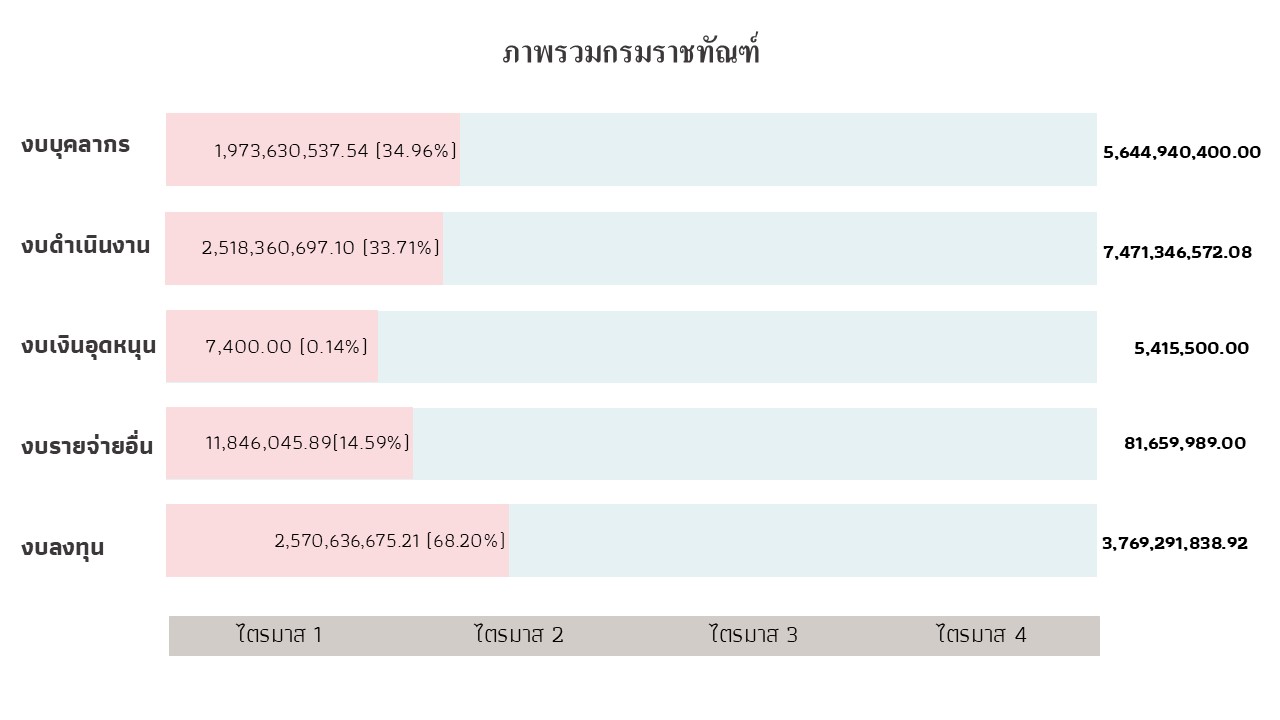The height and width of the screenshot is (720, 1280).
Task: Select the งบดำเนินงาน row label
Action: coord(86,245)
